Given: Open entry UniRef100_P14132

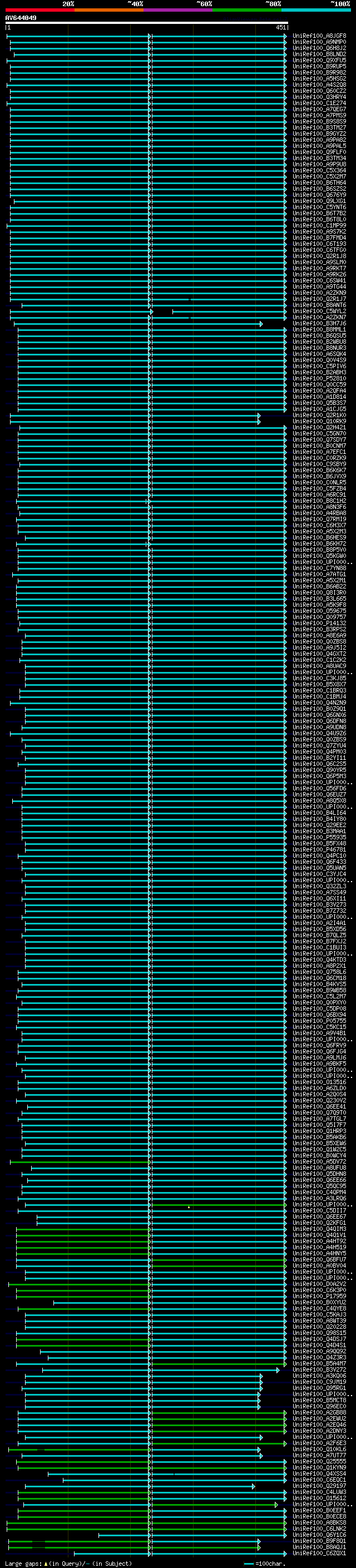Looking at the screenshot, I should (x=319, y=624).
